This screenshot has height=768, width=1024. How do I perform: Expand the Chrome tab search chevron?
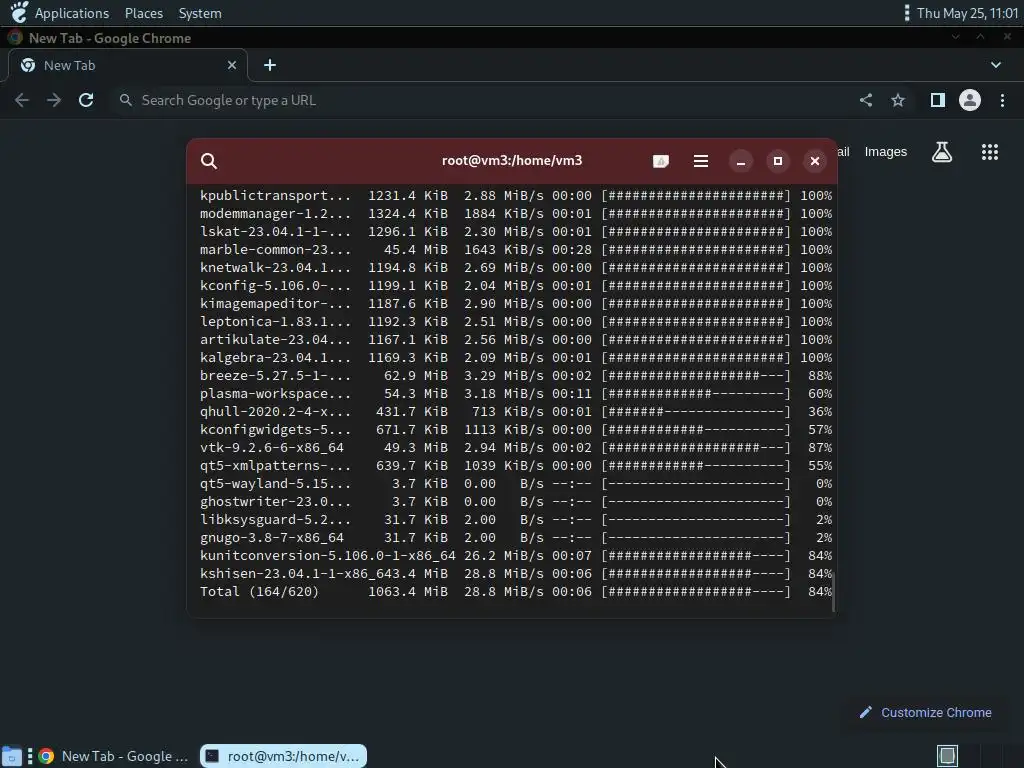pos(996,65)
